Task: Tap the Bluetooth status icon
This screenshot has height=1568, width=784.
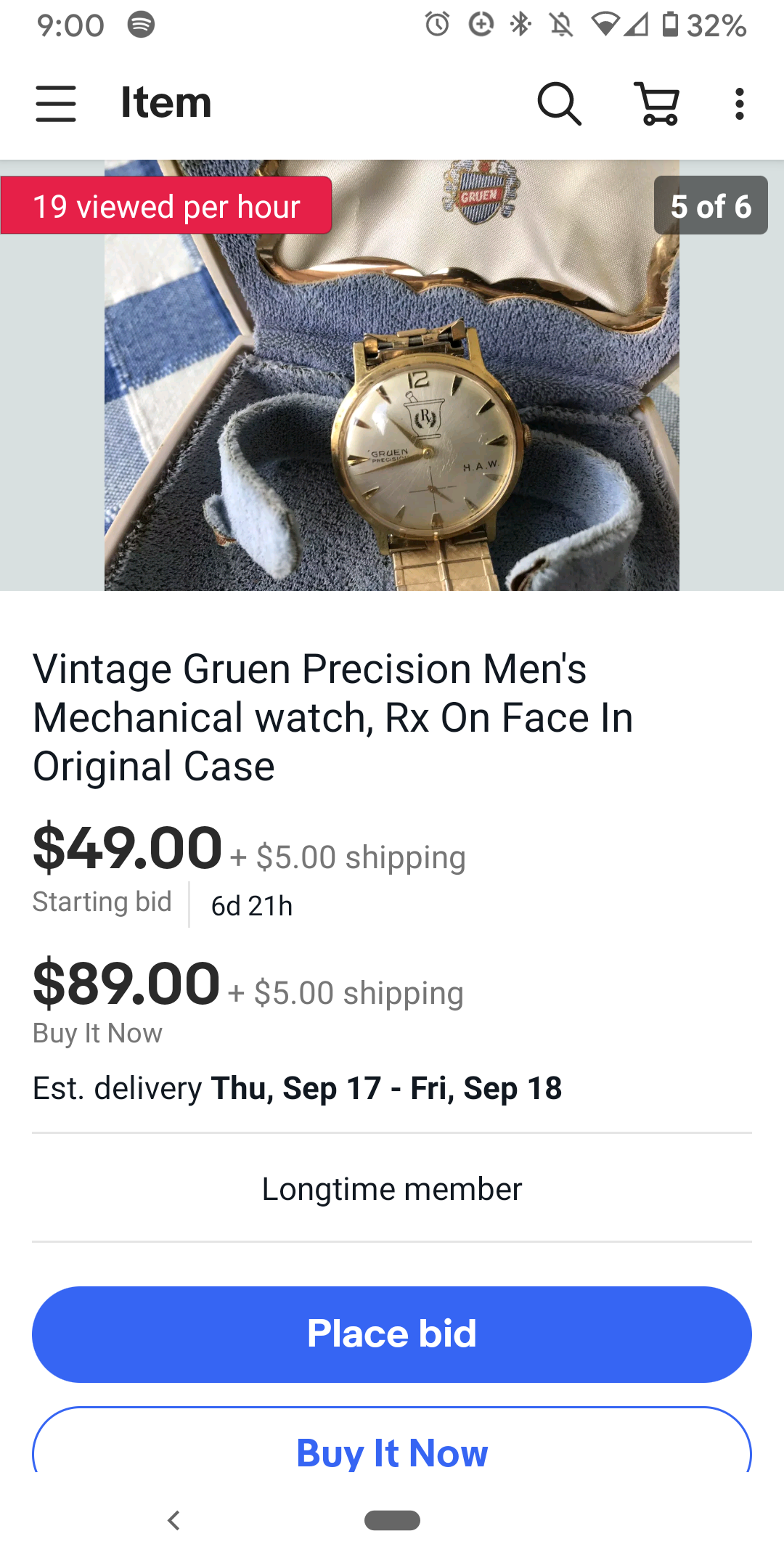Action: coord(520,25)
